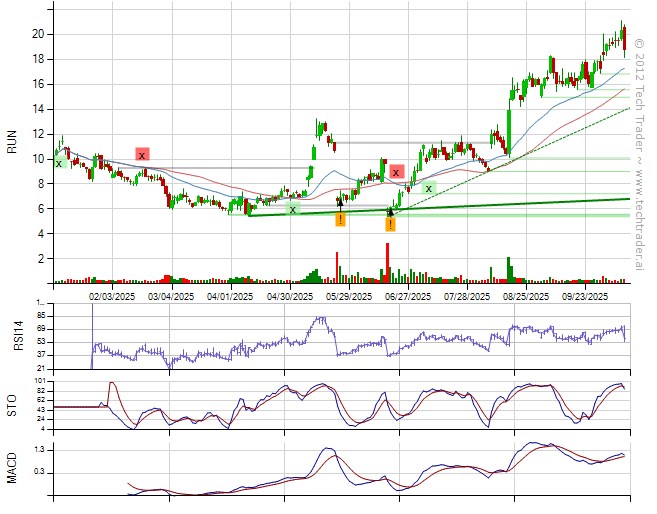Screen dimensions: 657x514
Task: Click the RSI14 axis value 85
Action: (x=41, y=315)
